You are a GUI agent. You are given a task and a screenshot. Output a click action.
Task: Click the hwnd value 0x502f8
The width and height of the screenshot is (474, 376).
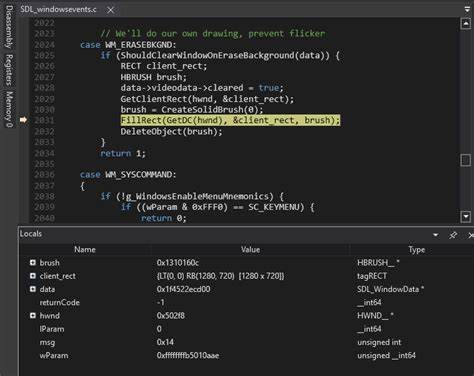point(170,316)
